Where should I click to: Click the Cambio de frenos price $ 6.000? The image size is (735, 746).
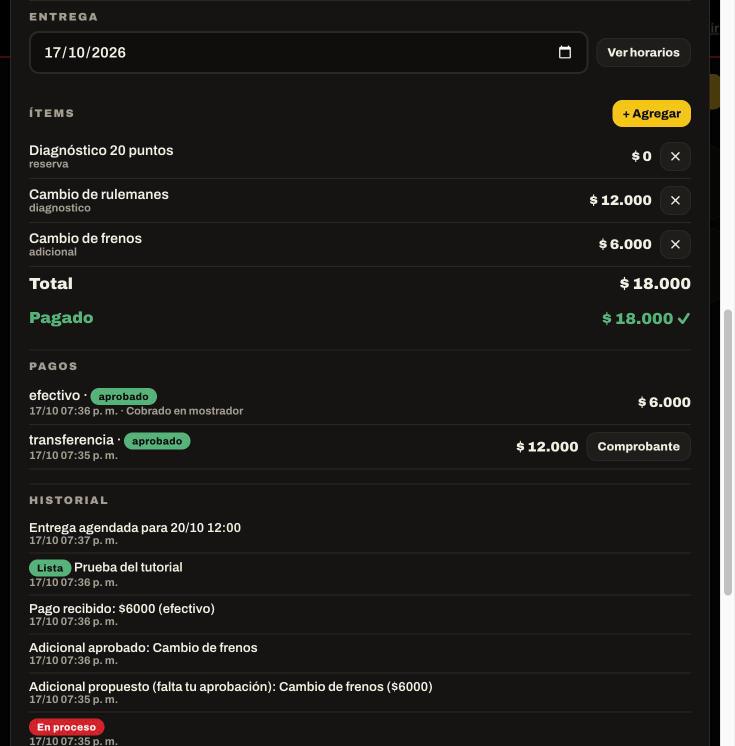(x=625, y=244)
